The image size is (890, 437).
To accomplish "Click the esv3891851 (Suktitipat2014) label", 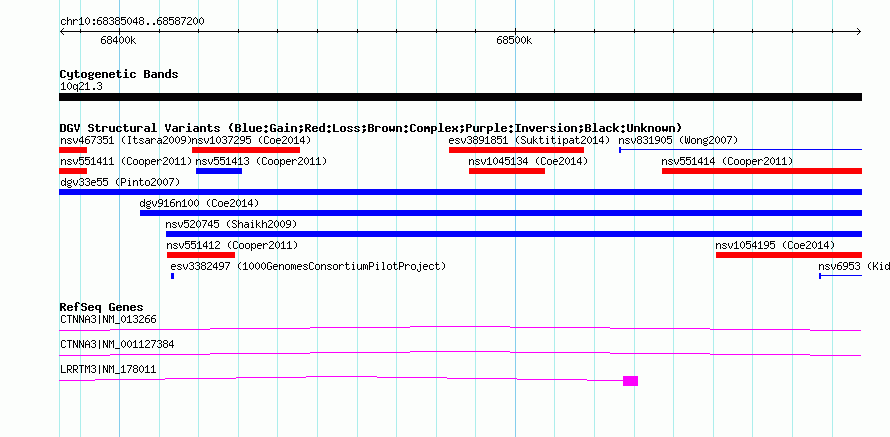I will (529, 140).
